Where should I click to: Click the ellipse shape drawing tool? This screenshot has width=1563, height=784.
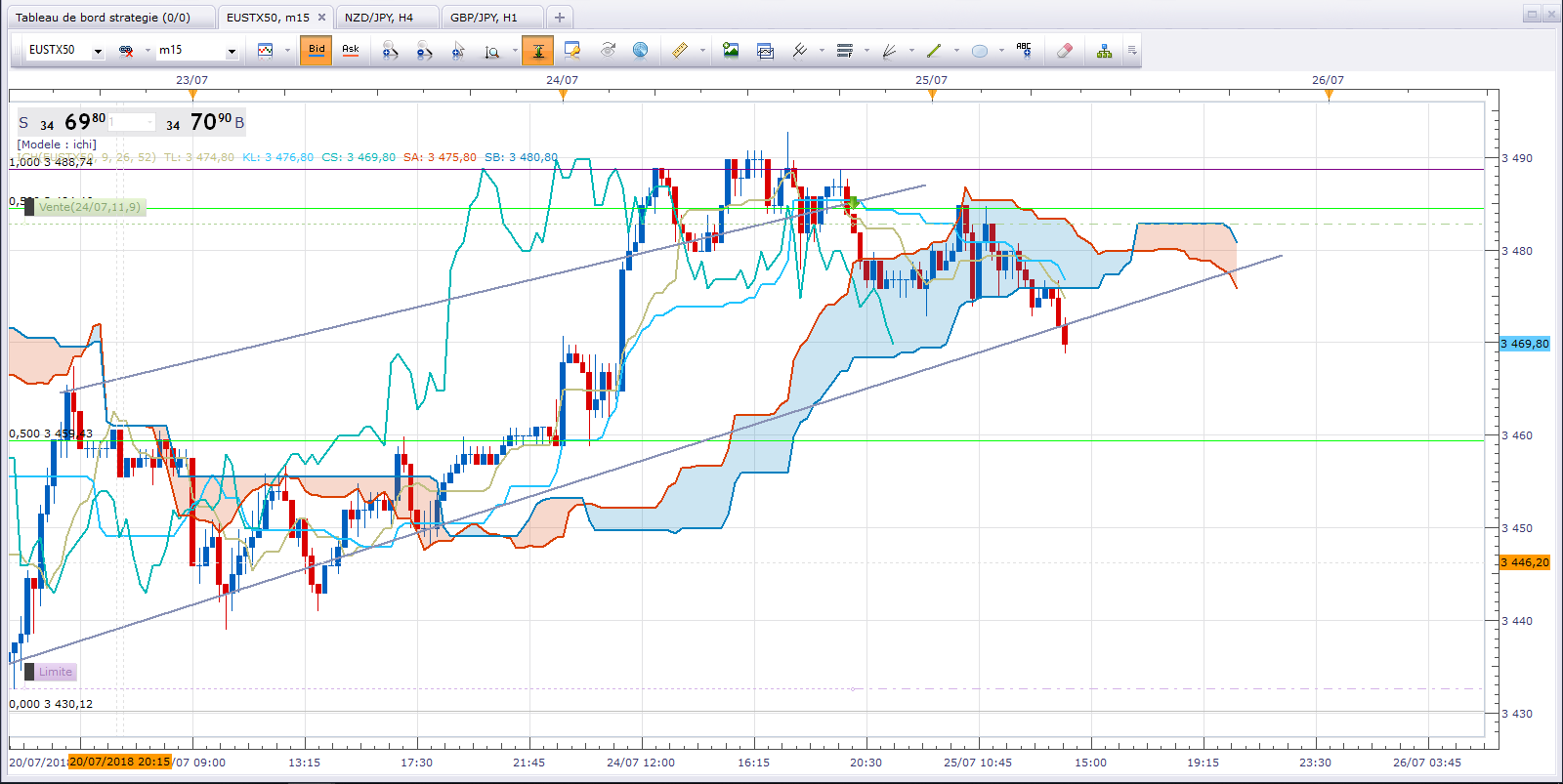[x=980, y=51]
